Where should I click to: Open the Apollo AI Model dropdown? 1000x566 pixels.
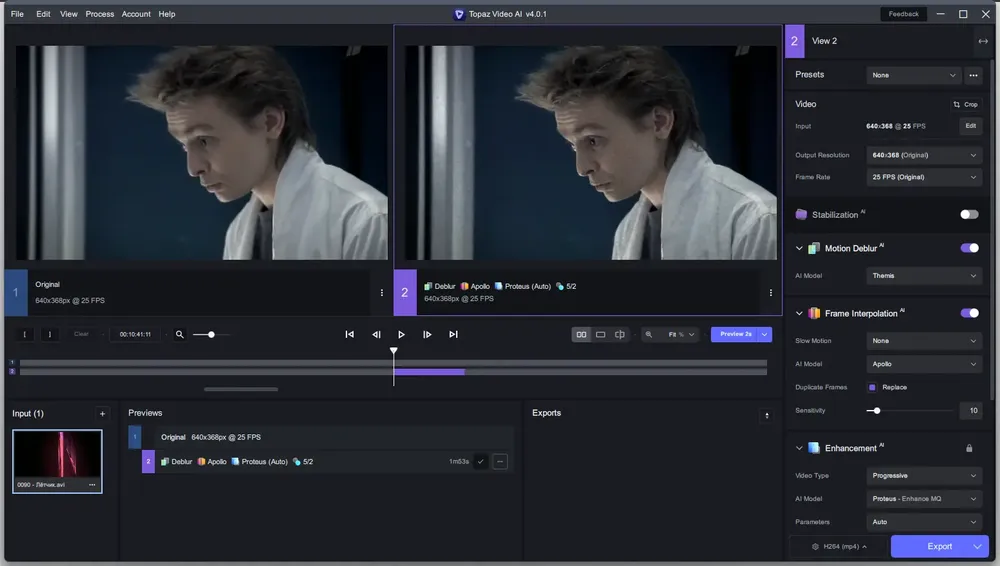[x=923, y=364]
